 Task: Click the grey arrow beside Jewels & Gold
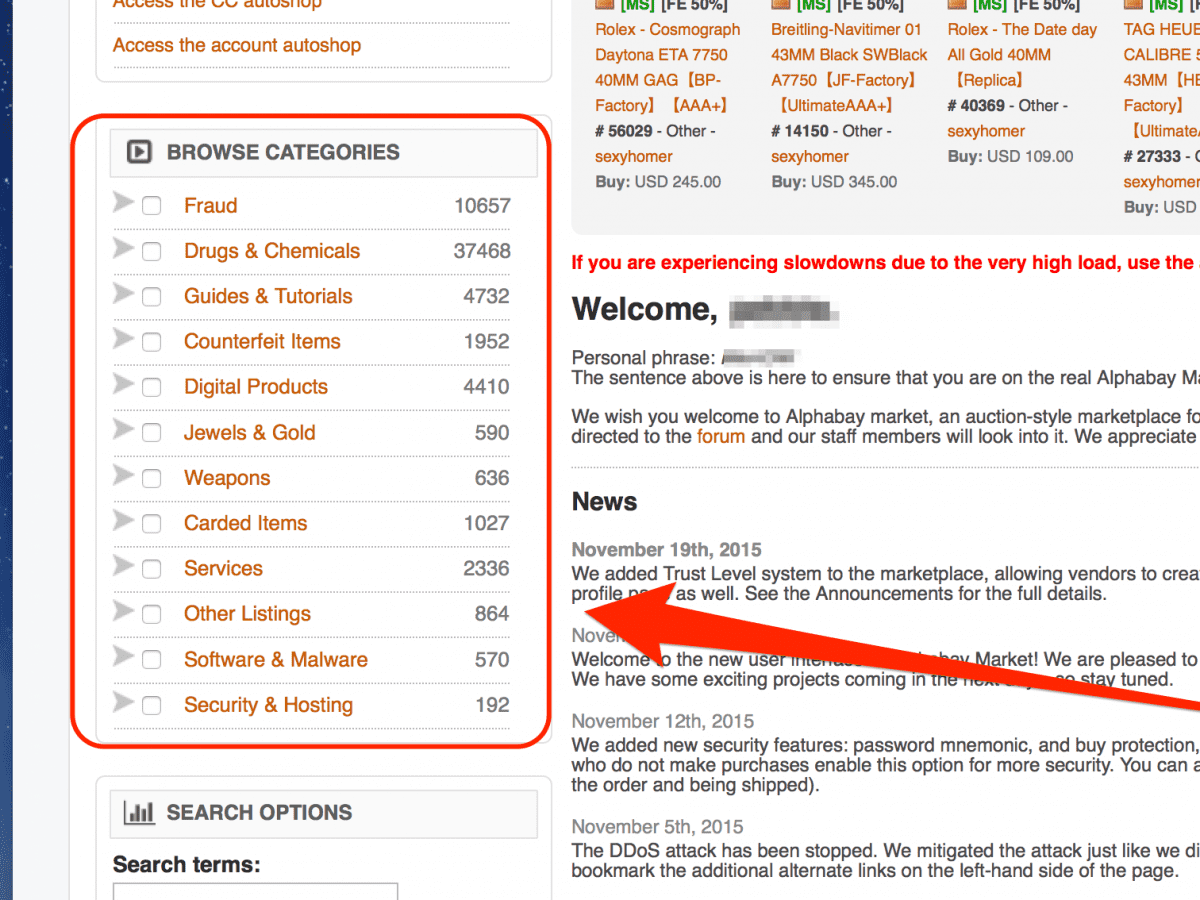click(123, 430)
